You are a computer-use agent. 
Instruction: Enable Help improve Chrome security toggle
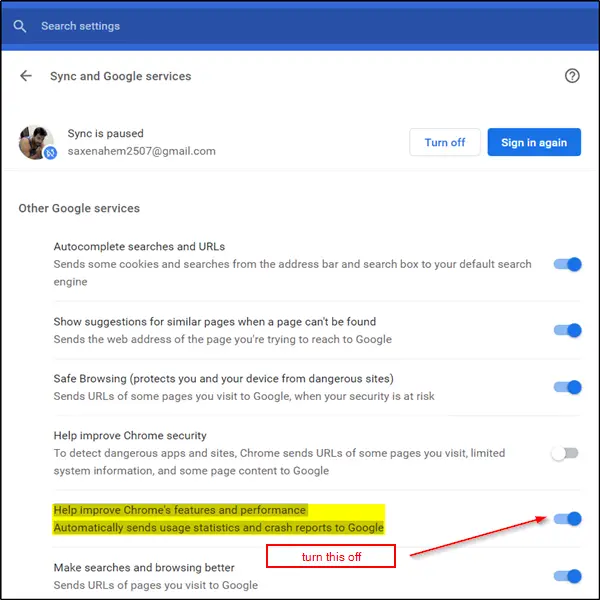point(565,453)
